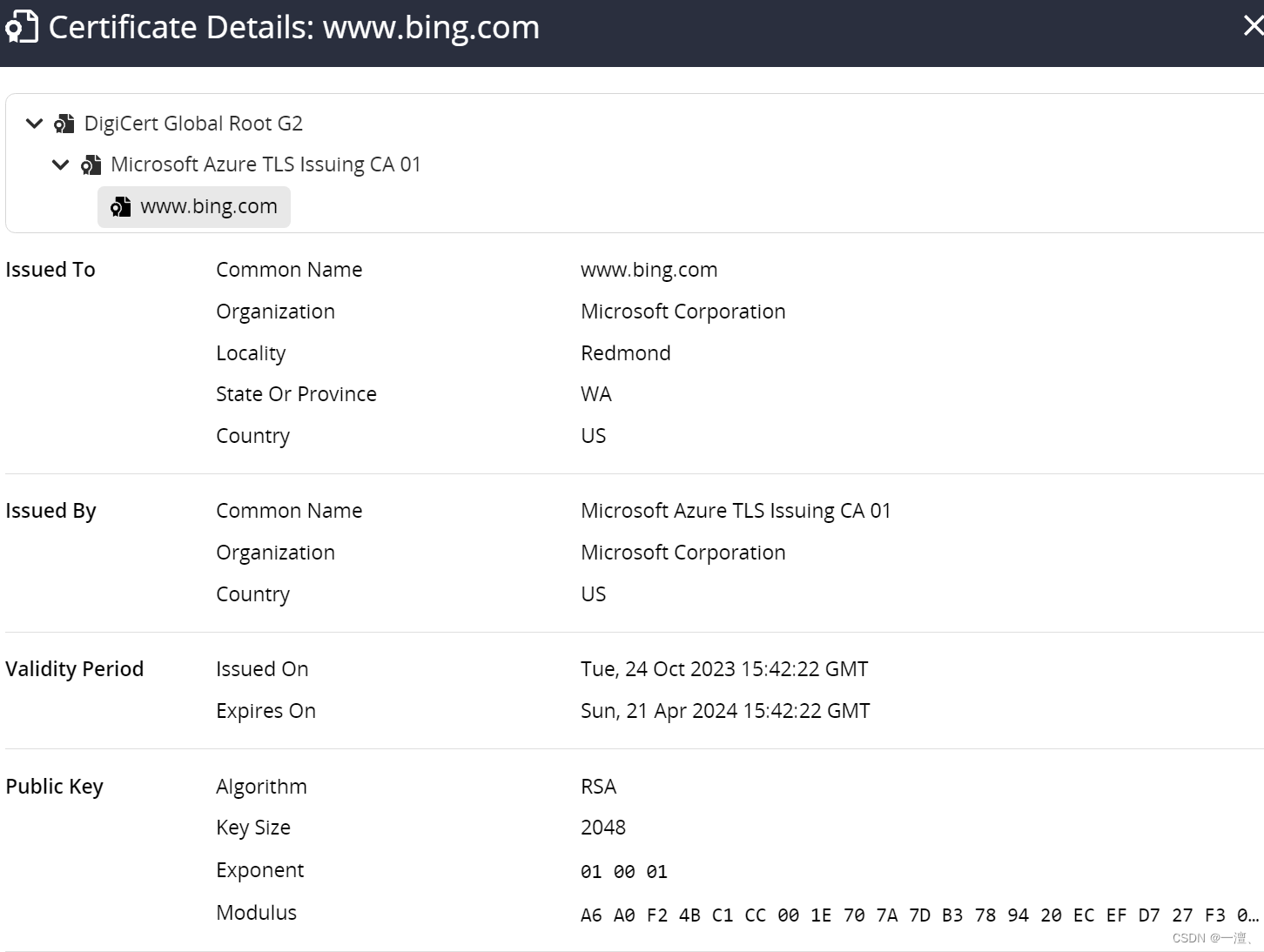Click the Issued By section heading
This screenshot has width=1264, height=952.
[50, 511]
